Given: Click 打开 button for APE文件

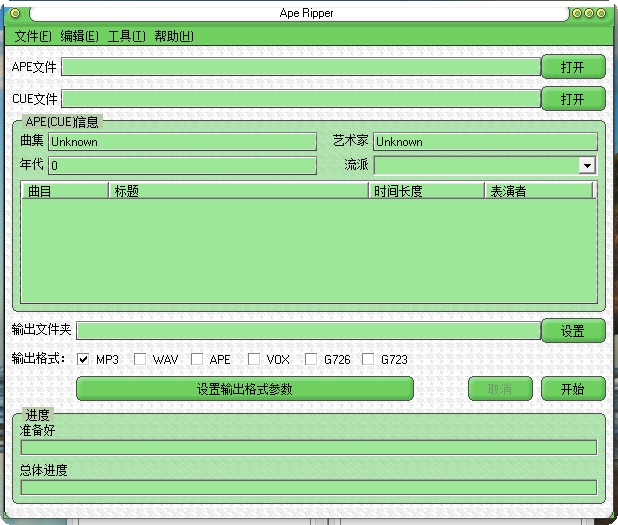Looking at the screenshot, I should tap(573, 67).
